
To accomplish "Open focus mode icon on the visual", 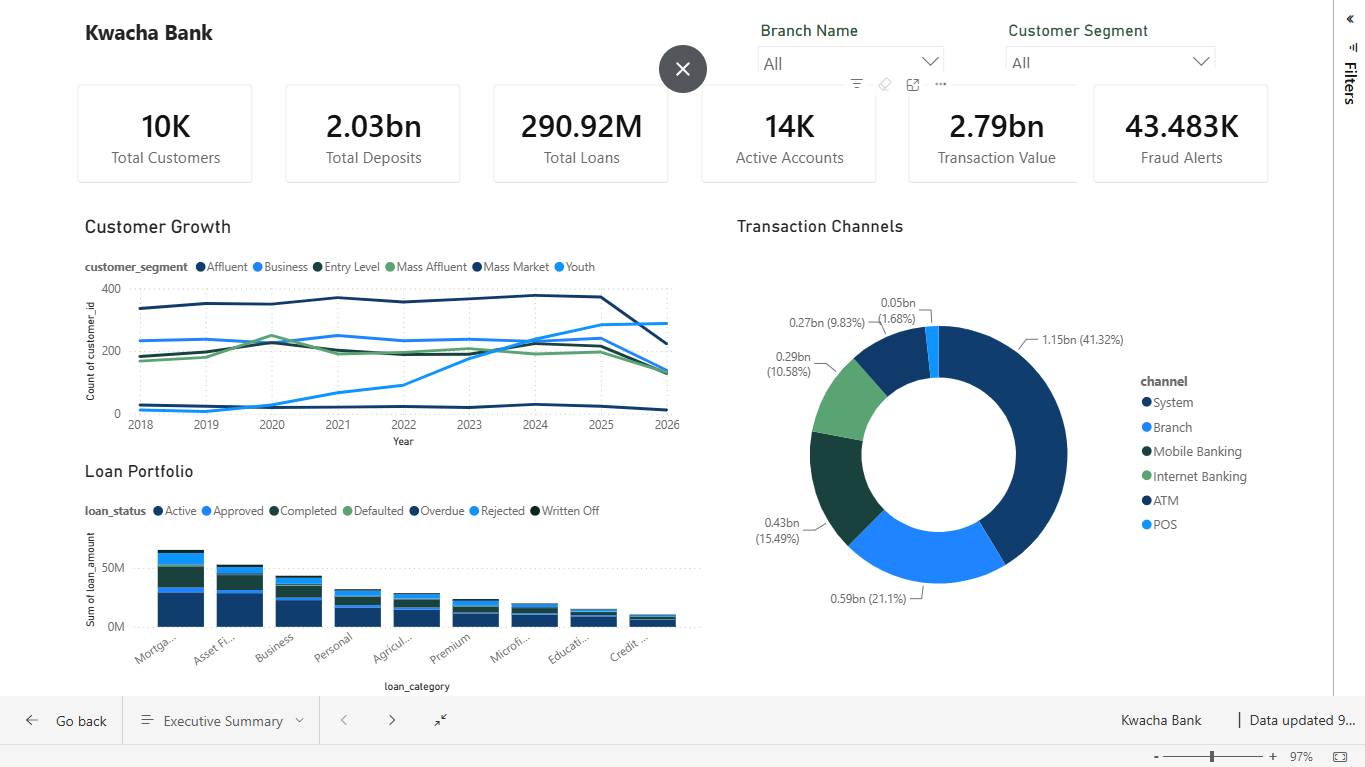I will tap(913, 85).
